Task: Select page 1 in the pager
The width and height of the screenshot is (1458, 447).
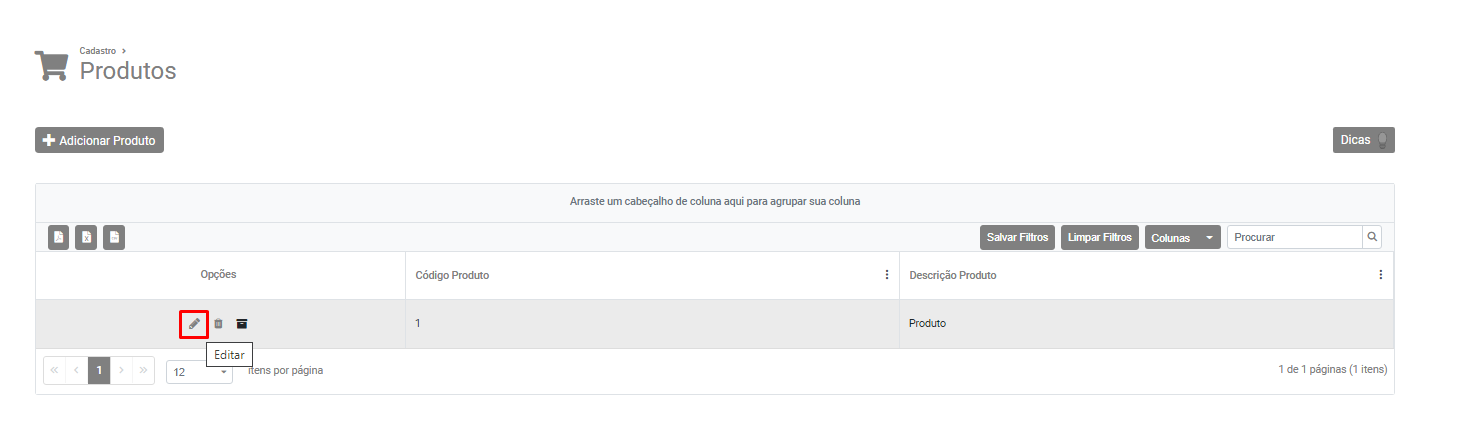Action: (x=99, y=370)
